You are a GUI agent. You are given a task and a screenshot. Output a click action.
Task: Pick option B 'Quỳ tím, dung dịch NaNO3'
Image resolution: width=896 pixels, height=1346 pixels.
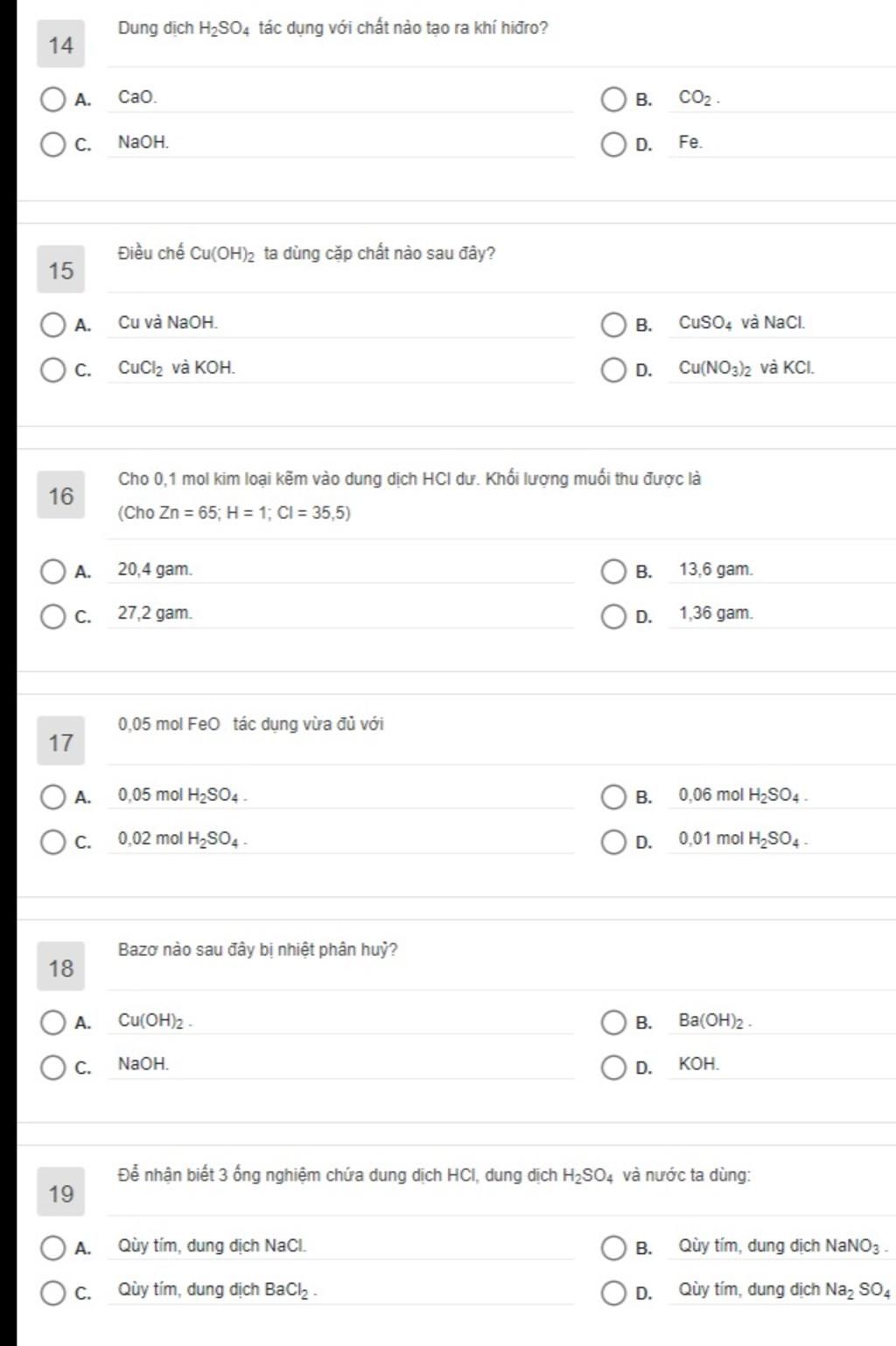(x=613, y=1248)
